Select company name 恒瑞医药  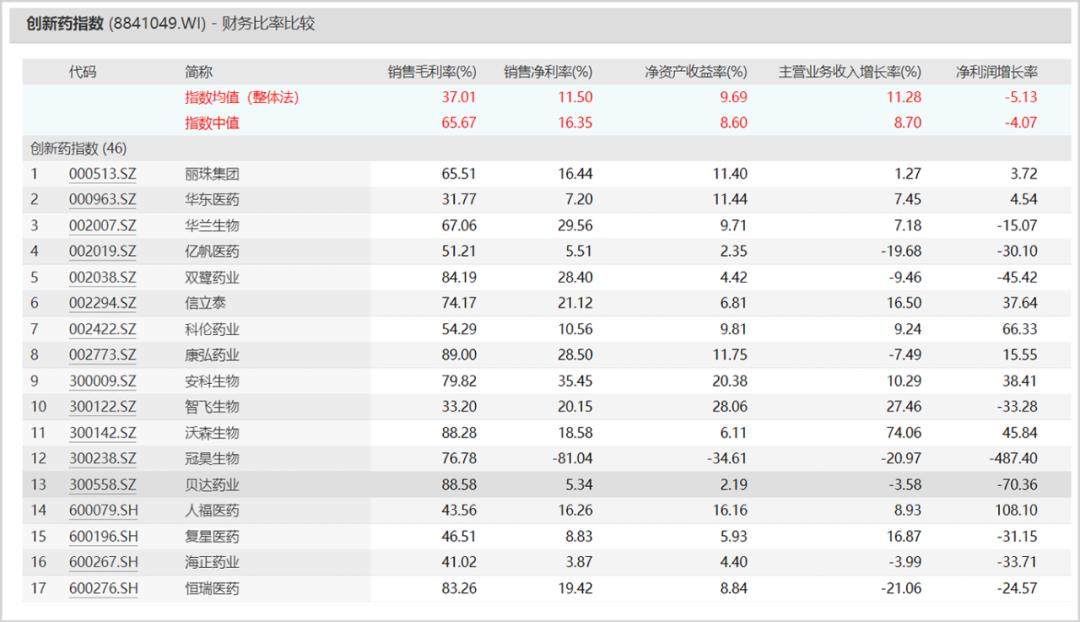(x=212, y=588)
